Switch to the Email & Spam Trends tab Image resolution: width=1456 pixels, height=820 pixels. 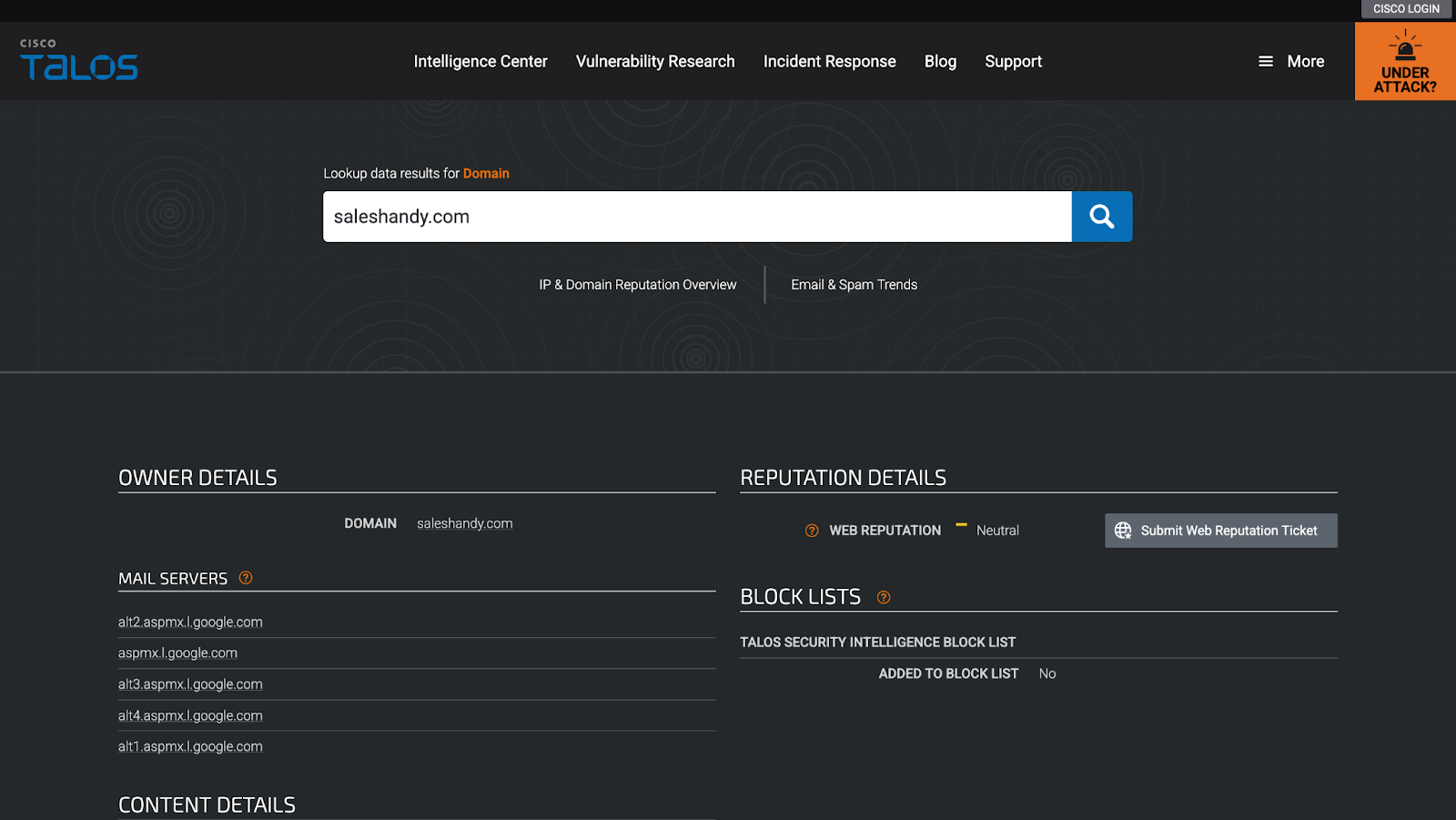pos(854,284)
